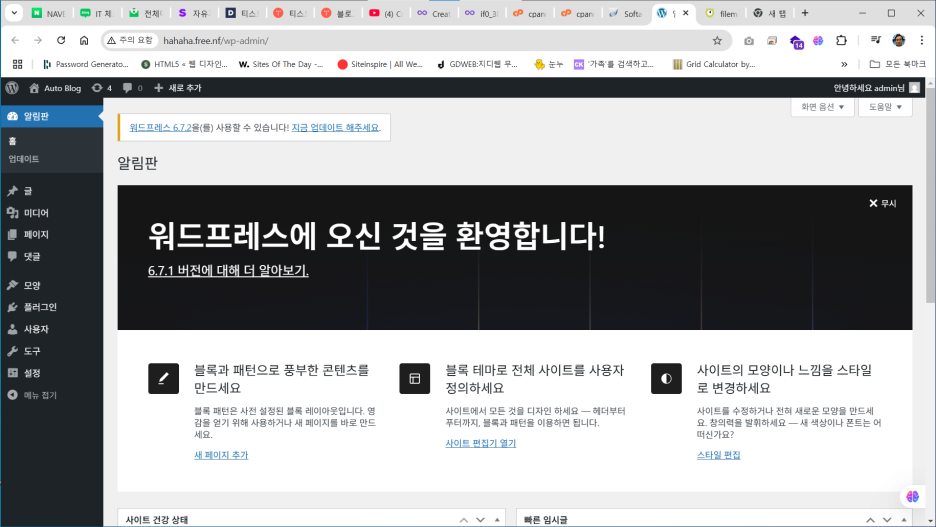The width and height of the screenshot is (936, 527).
Task: Go to 업데이트 submenu
Action: tap(24, 159)
